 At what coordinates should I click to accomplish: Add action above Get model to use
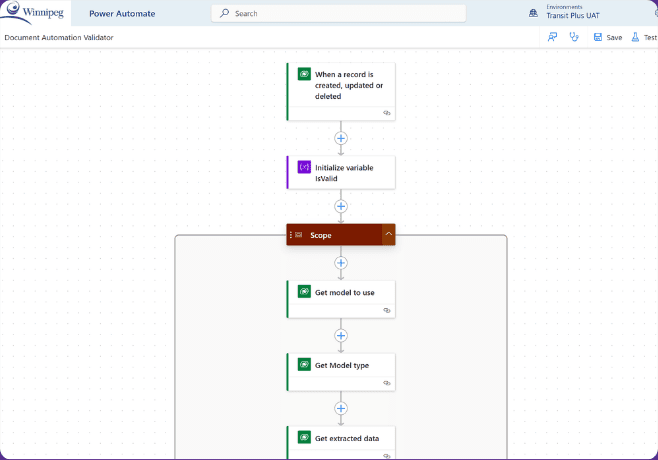tap(341, 263)
